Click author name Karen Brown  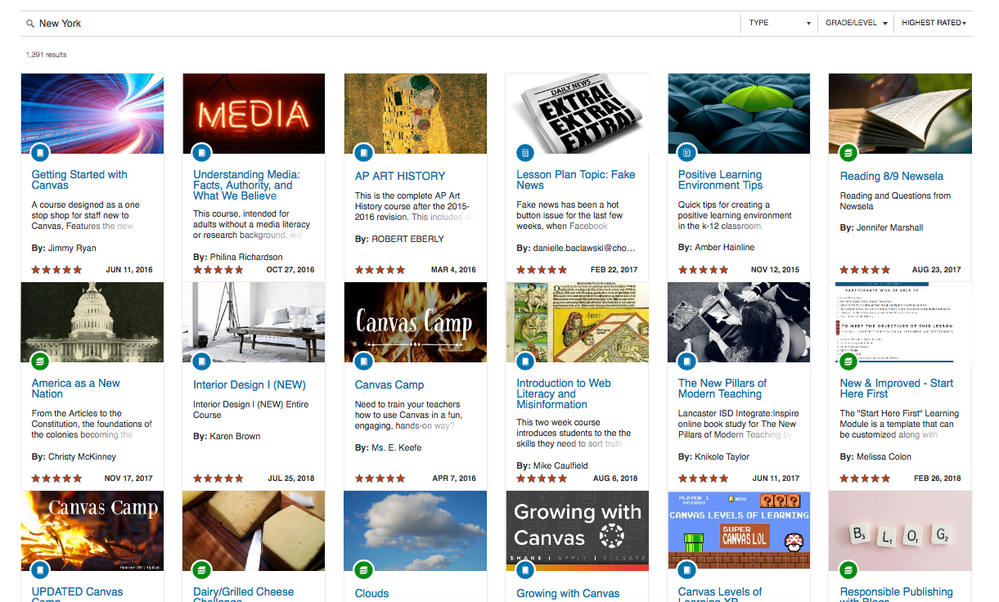coord(234,436)
